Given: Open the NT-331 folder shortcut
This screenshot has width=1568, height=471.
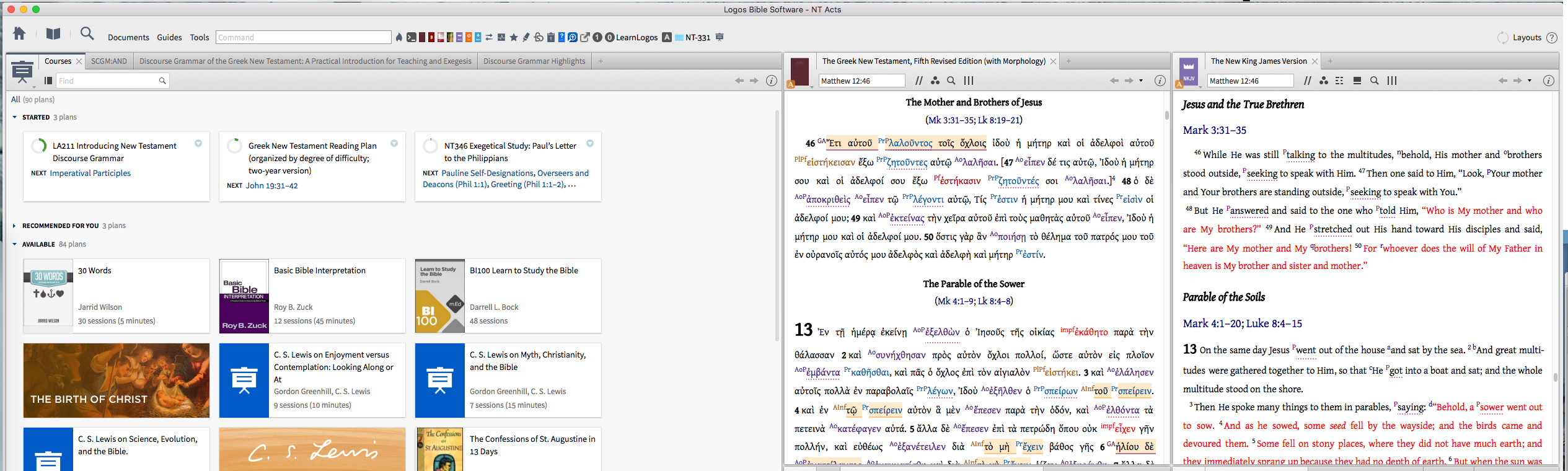Looking at the screenshot, I should (x=692, y=37).
